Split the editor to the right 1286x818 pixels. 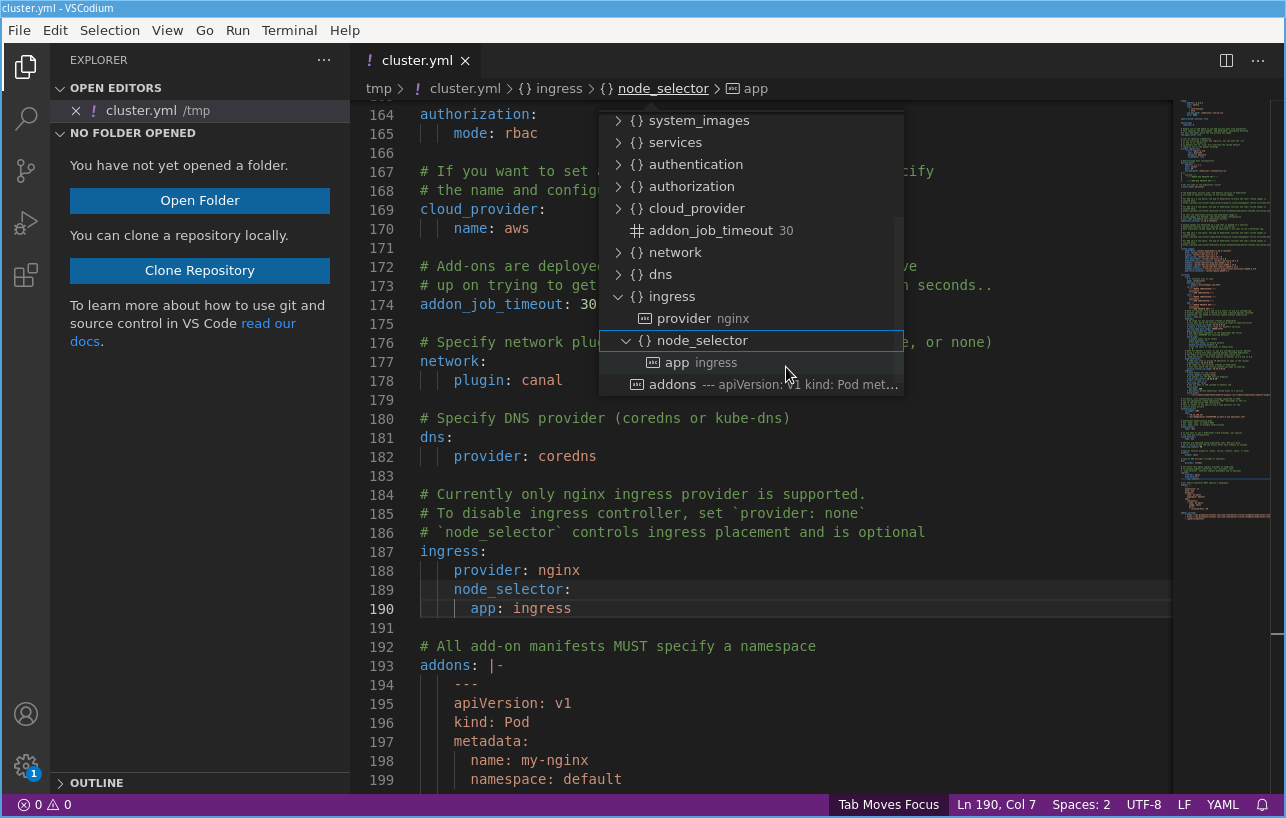point(1226,60)
